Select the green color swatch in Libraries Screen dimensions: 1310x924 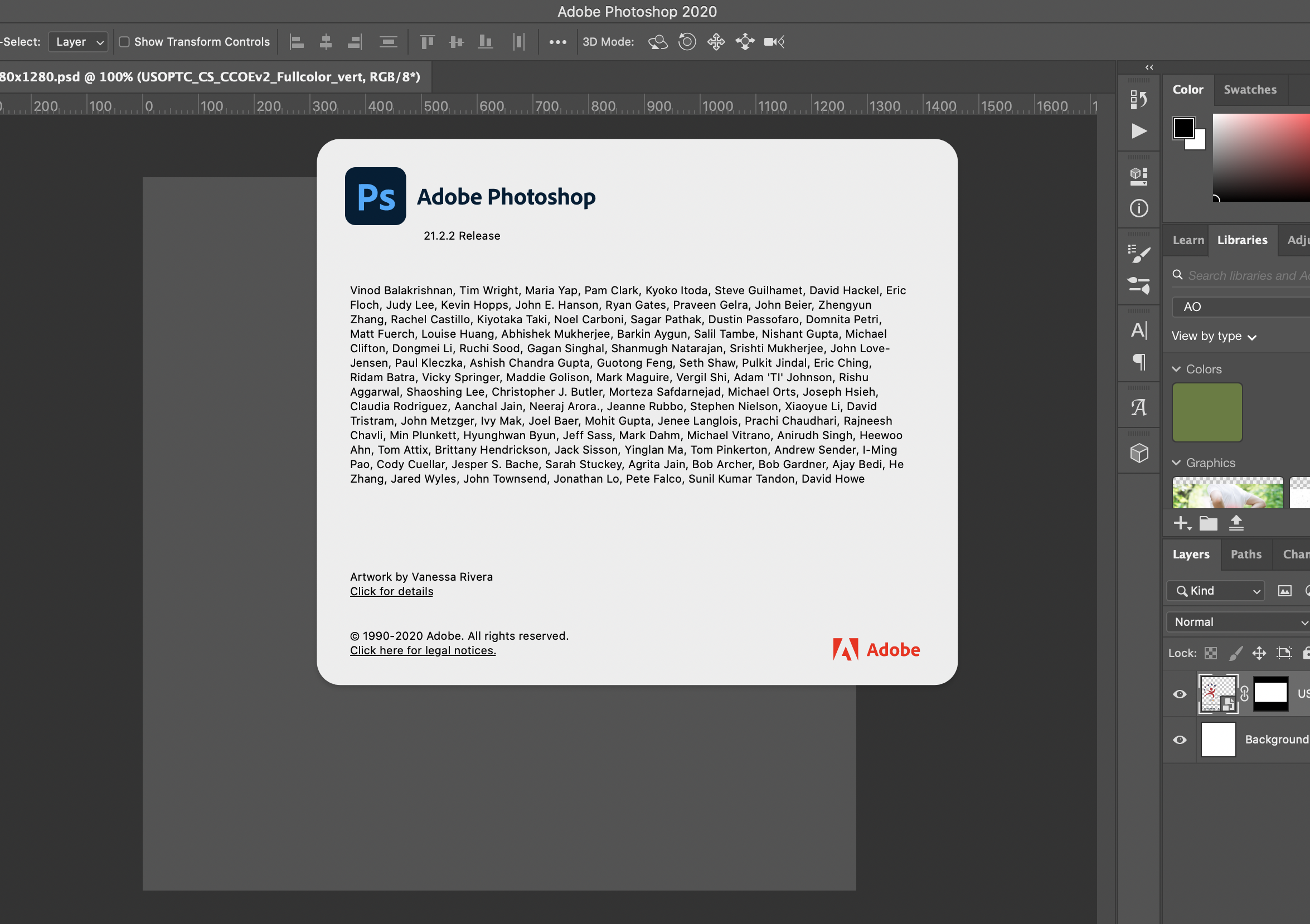(x=1207, y=412)
